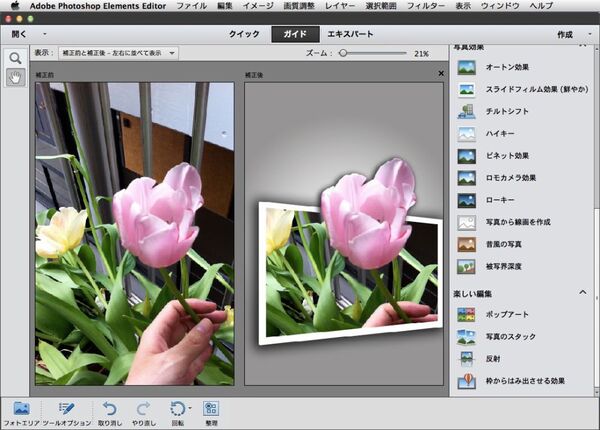600x430 pixels.
Task: Open the 選択範囲 menu
Action: [x=381, y=6]
